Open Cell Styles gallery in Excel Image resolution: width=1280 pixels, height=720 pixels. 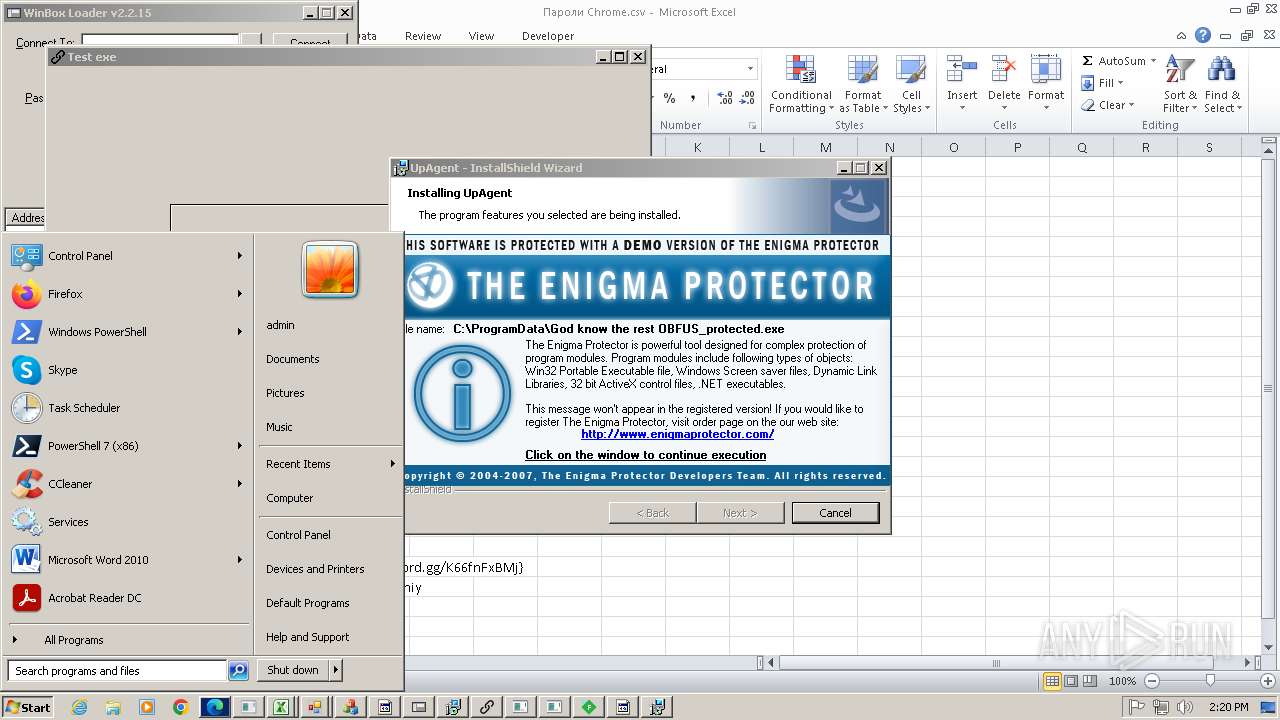click(x=911, y=84)
